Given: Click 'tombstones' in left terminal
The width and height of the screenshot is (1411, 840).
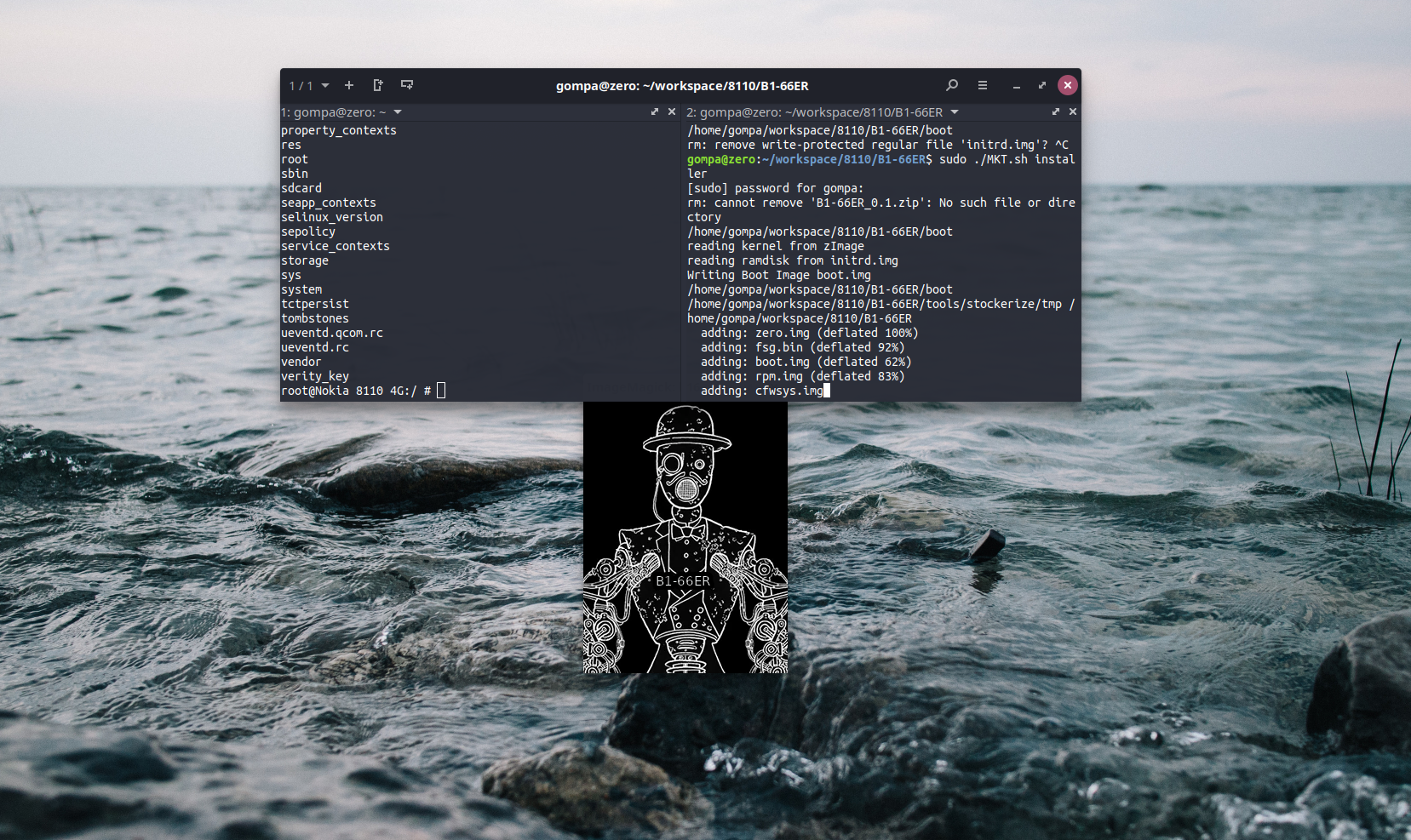Looking at the screenshot, I should click(x=315, y=318).
